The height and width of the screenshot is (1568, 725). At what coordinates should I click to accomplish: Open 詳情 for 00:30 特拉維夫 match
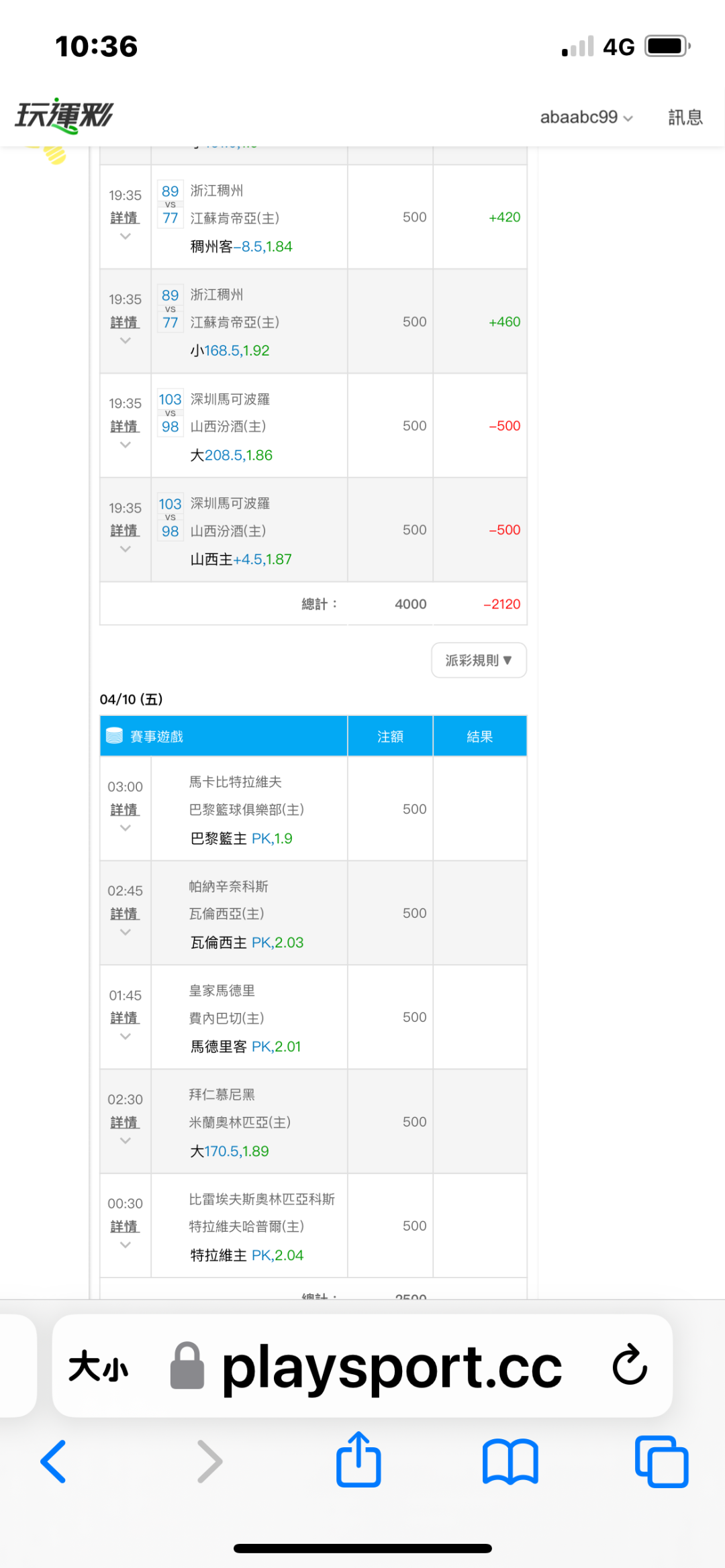coord(125,1226)
